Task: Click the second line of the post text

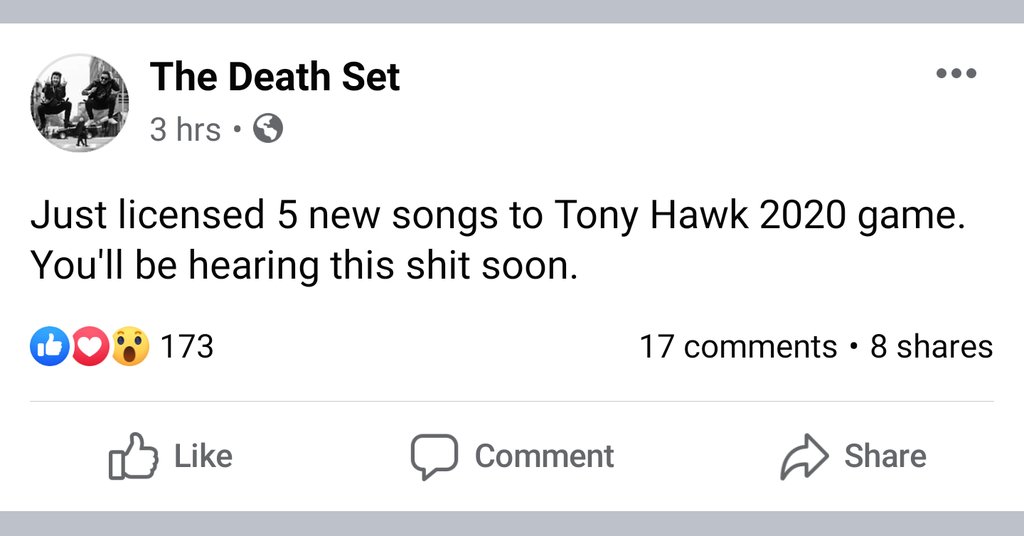Action: pos(304,266)
